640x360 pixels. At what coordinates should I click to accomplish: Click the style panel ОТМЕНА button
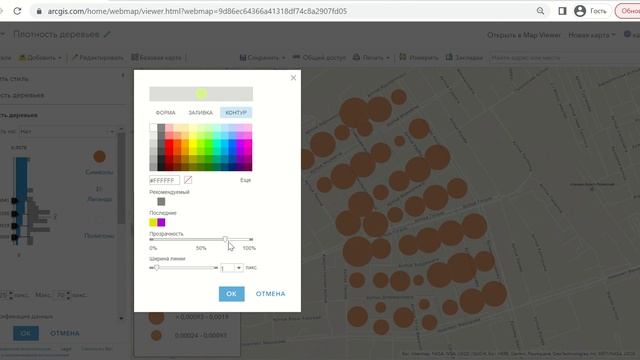point(64,333)
